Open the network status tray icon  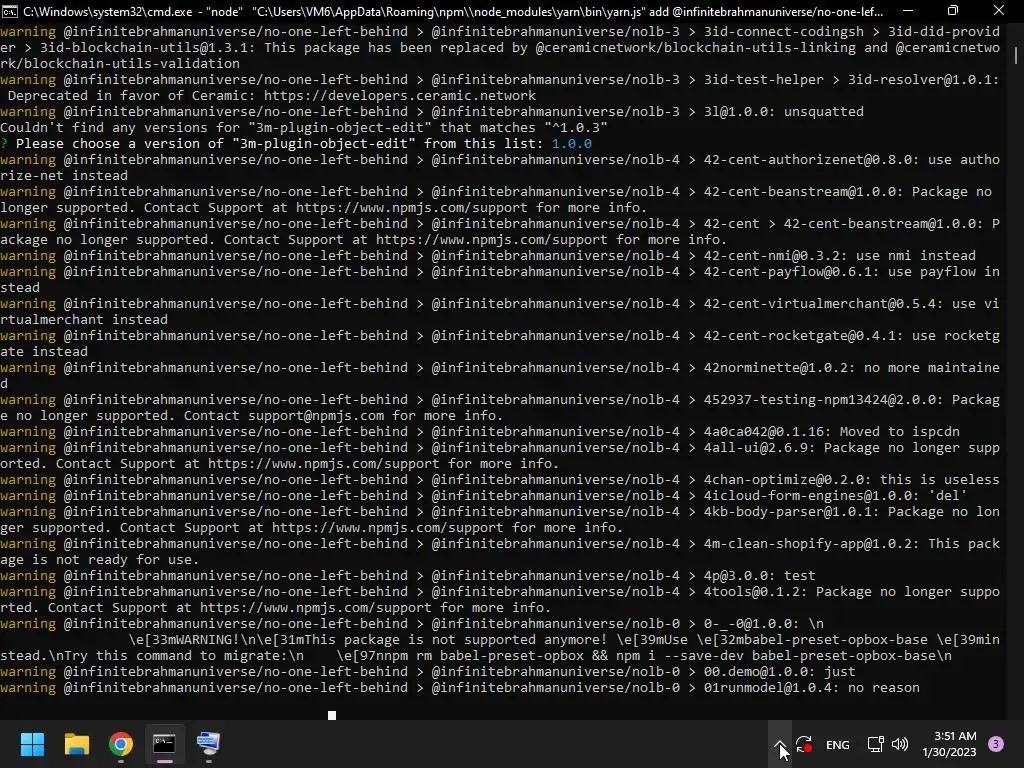pyautogui.click(x=875, y=744)
